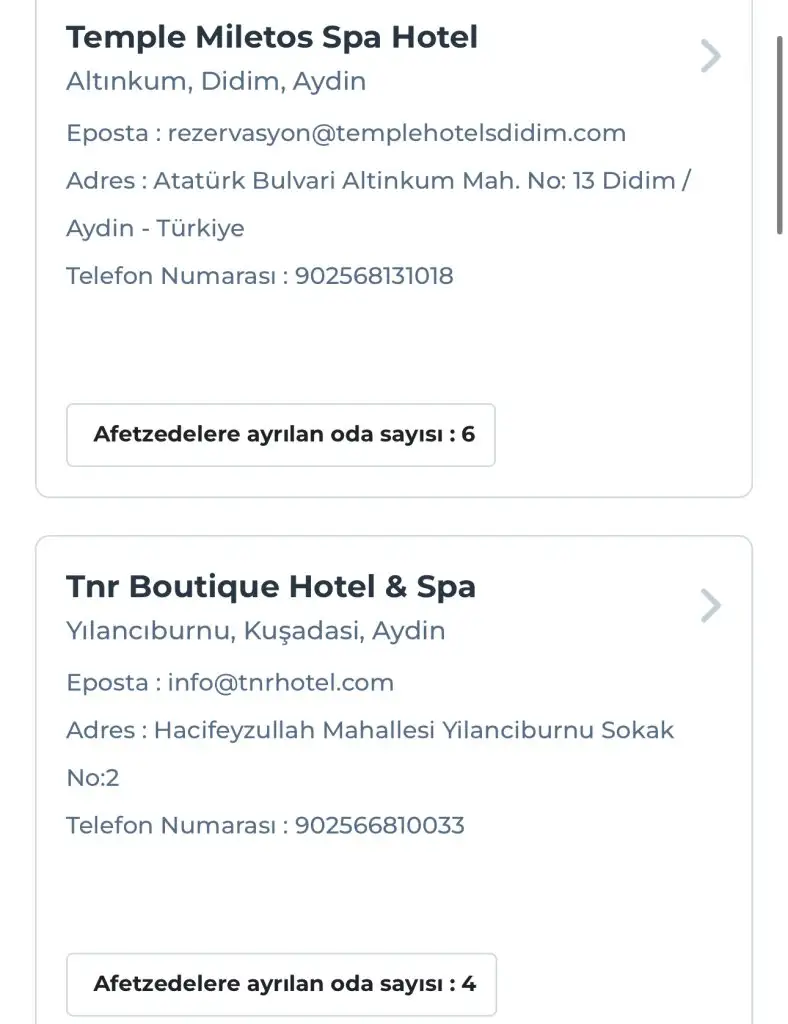Open Temple Miletos Spa Hotel chevron arrow
Image resolution: width=788 pixels, height=1024 pixels.
pos(710,56)
